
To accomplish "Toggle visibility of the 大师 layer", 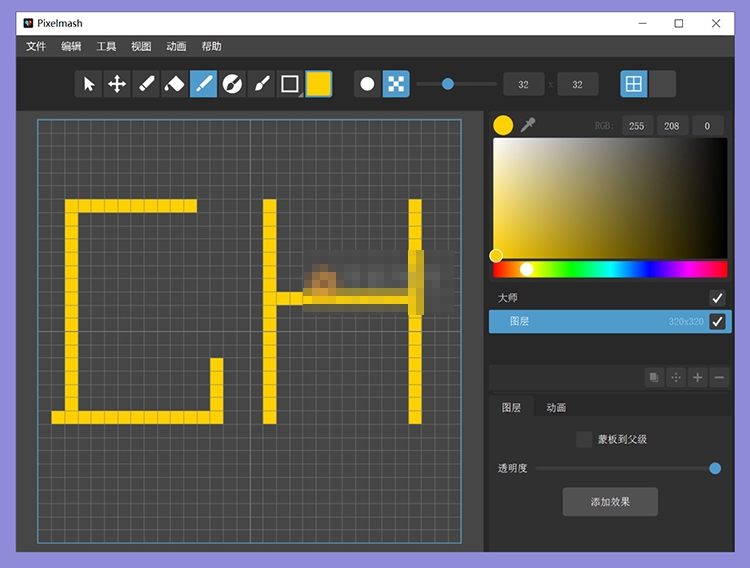I will point(717,298).
